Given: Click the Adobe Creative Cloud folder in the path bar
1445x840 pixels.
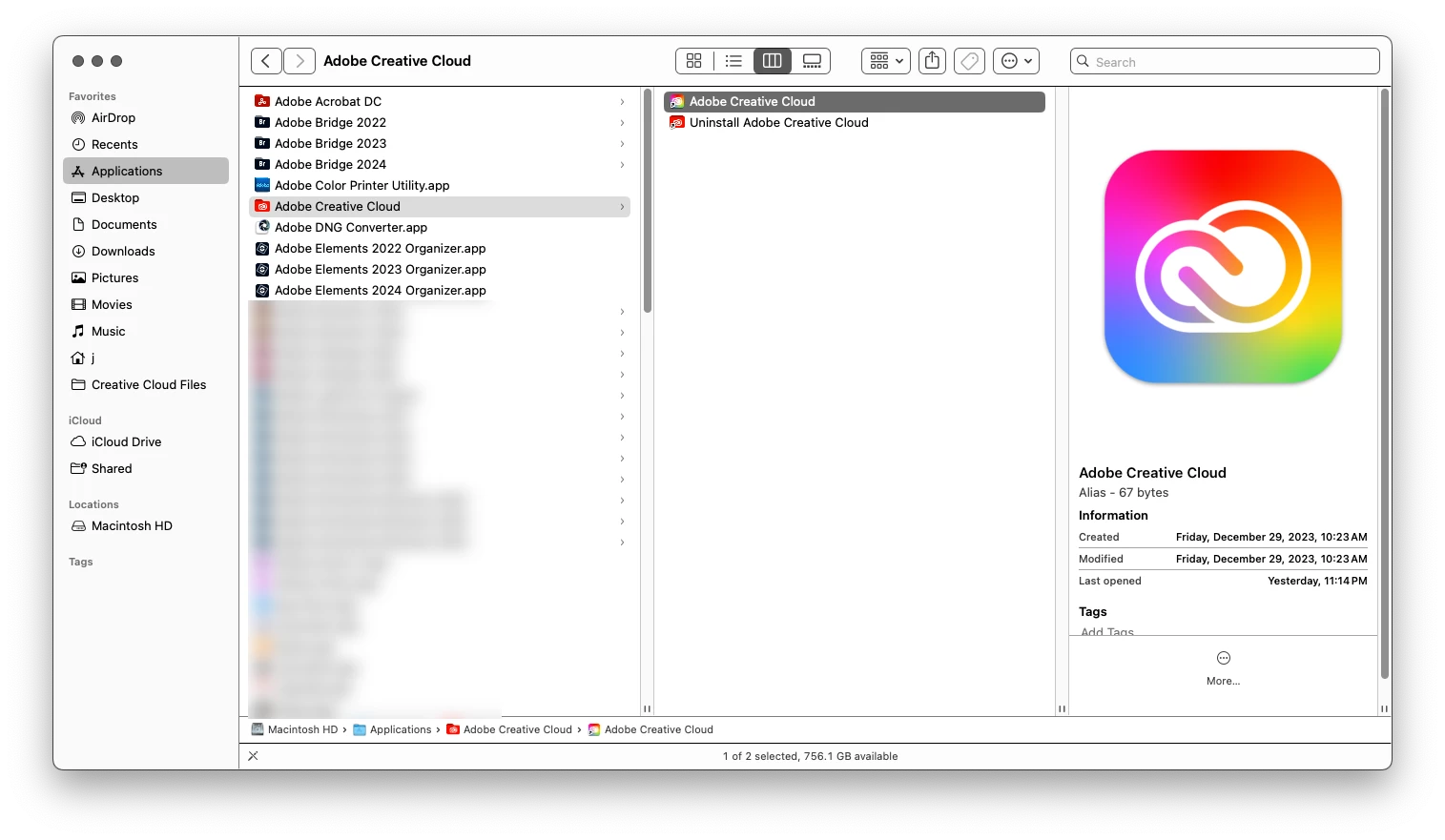Looking at the screenshot, I should coord(509,729).
